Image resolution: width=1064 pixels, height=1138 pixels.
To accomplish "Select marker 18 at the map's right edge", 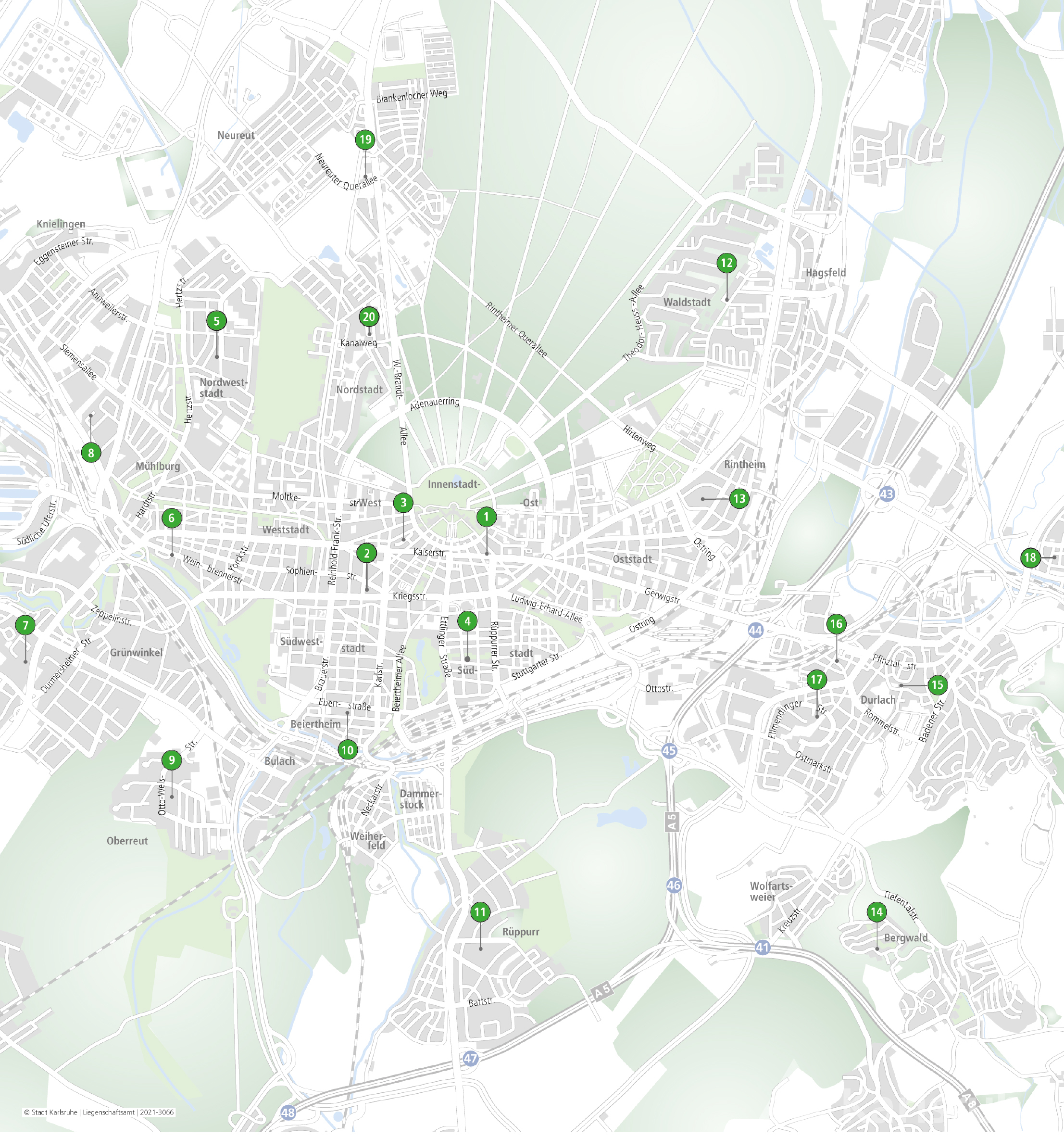I will click(1030, 557).
